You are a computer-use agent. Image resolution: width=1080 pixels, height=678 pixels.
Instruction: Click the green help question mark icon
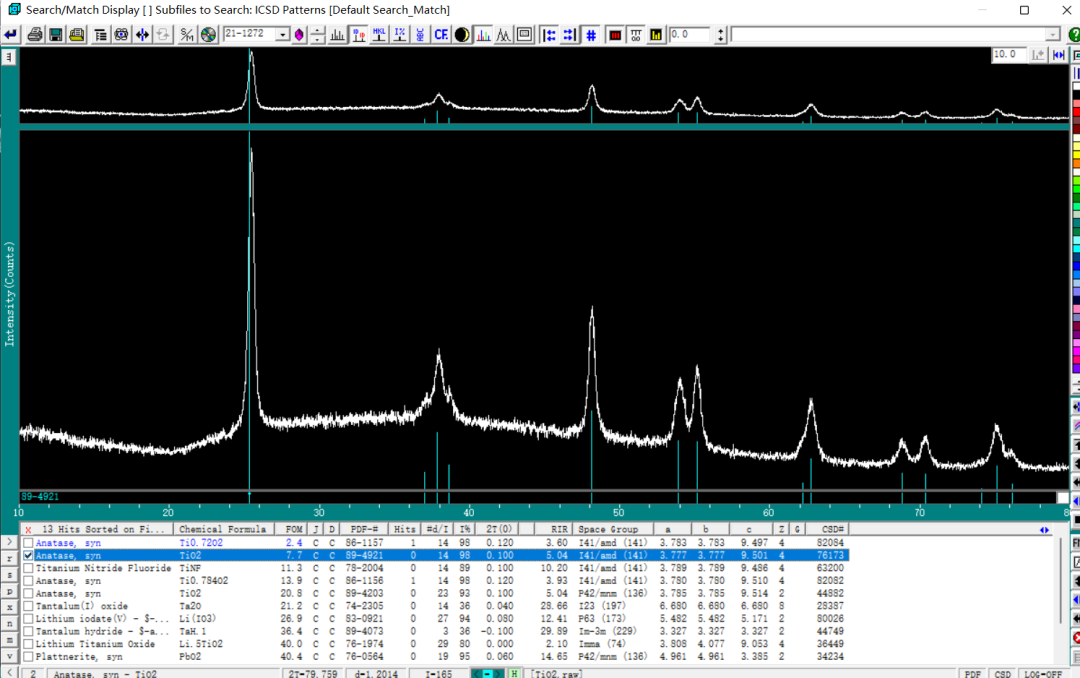pos(1073,35)
